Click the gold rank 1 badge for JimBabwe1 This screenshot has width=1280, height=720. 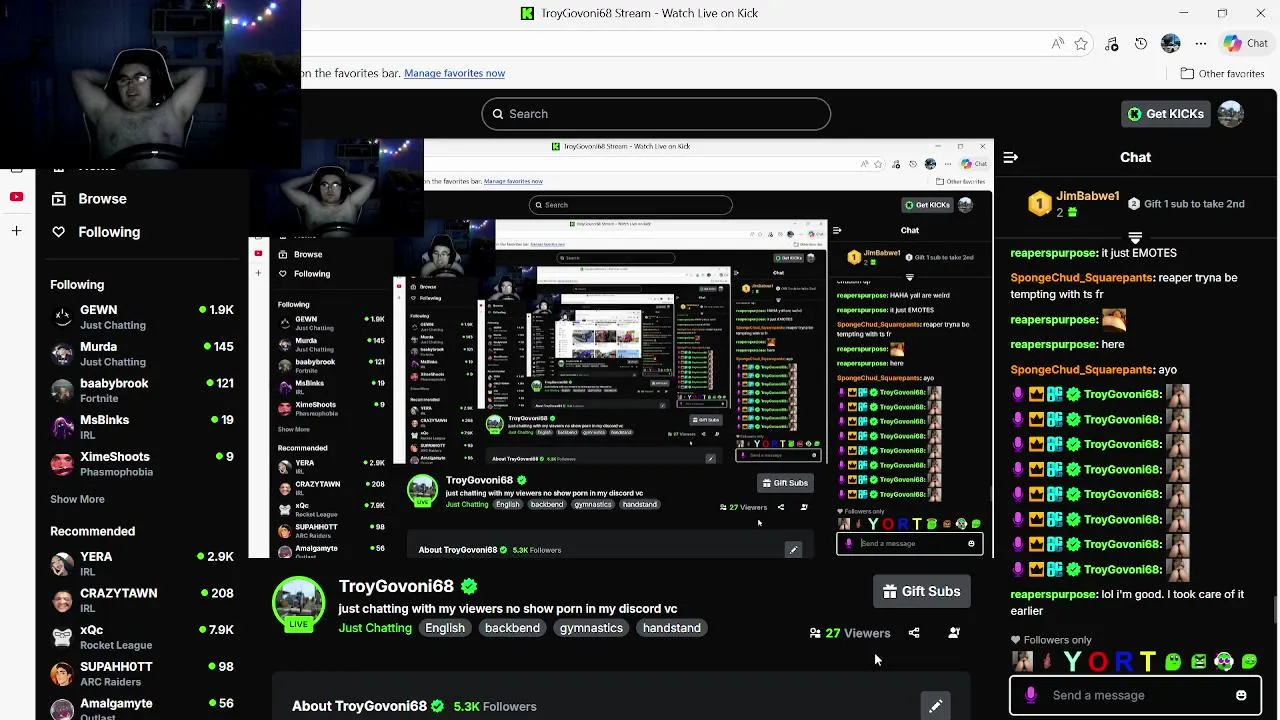pyautogui.click(x=1040, y=204)
